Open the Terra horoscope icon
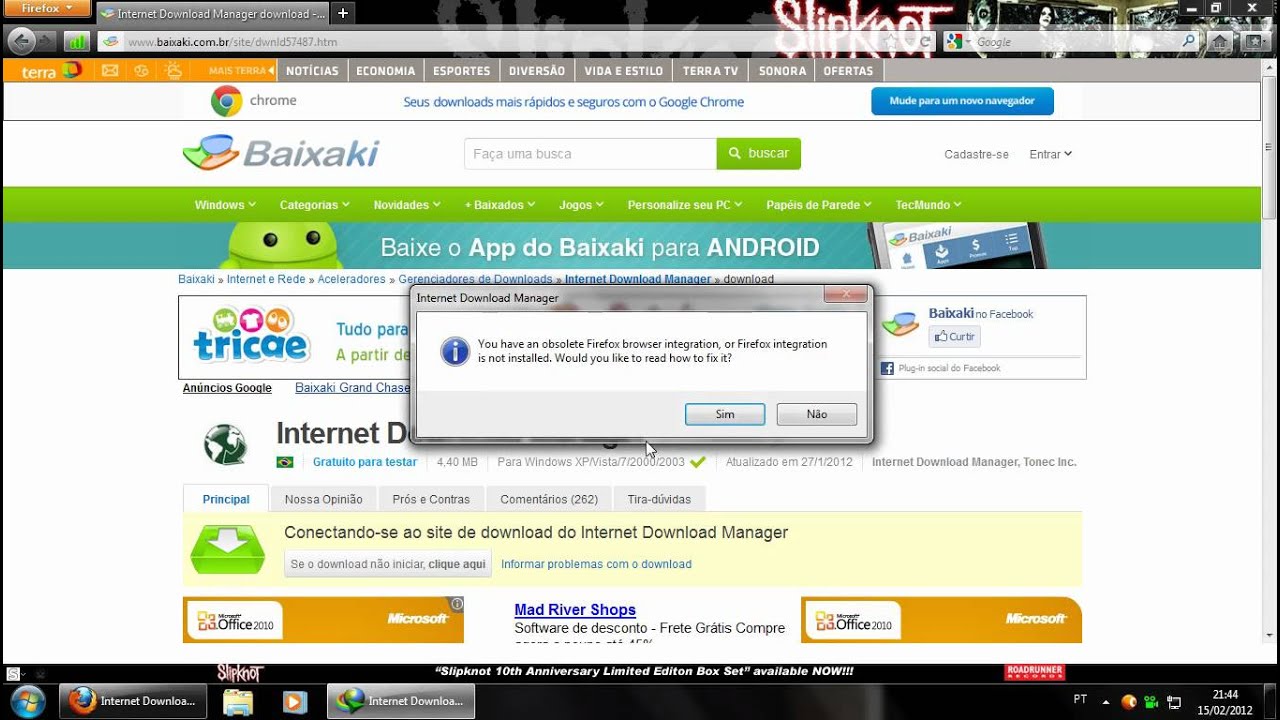1280x720 pixels. pos(141,71)
